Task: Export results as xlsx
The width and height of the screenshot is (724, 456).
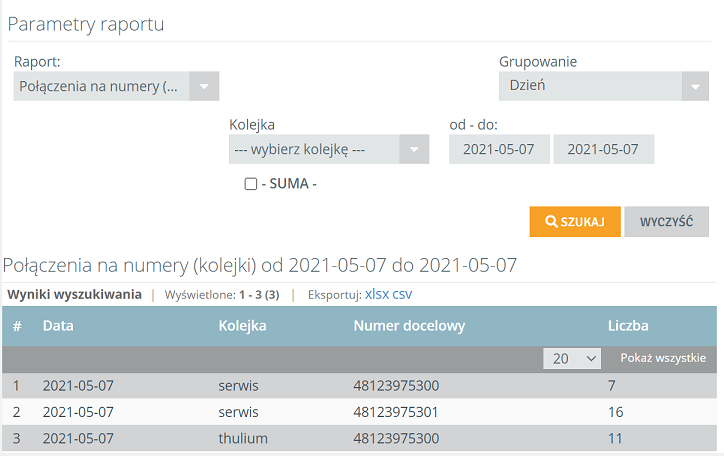Action: pyautogui.click(x=377, y=294)
